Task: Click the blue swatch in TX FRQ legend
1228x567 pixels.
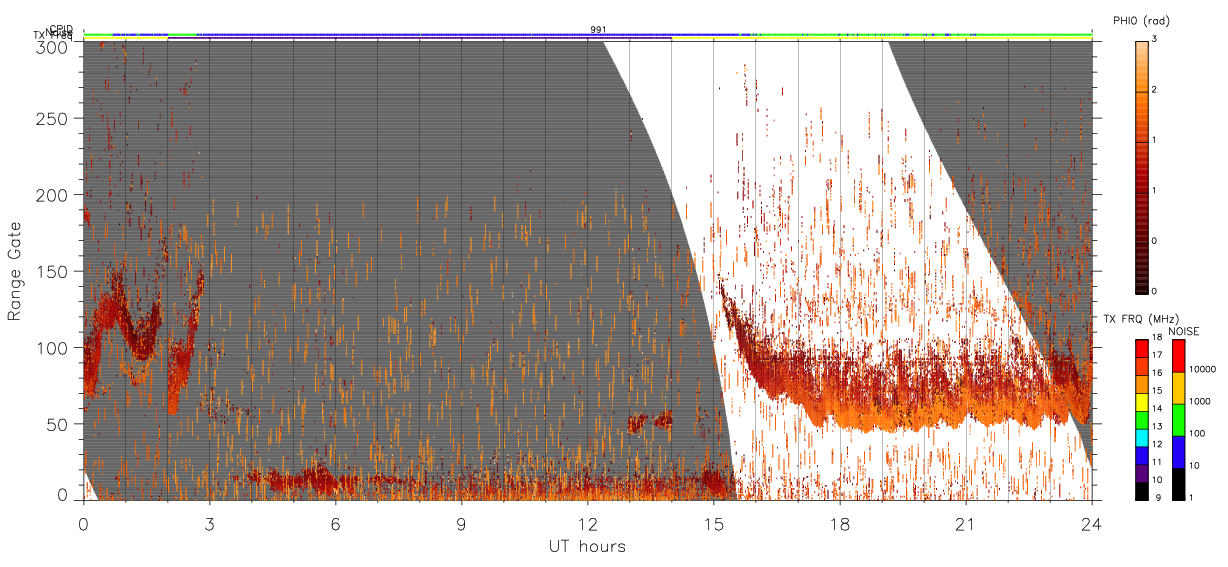Action: point(1141,454)
